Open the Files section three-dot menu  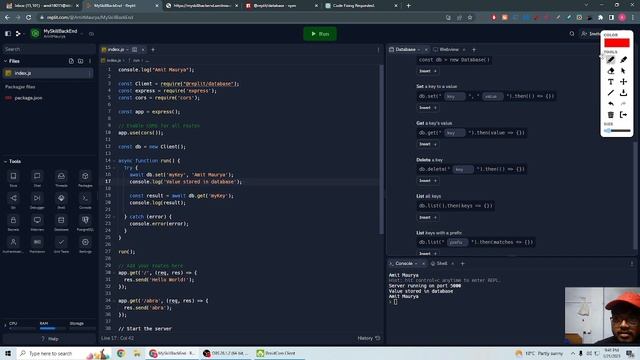[90, 61]
